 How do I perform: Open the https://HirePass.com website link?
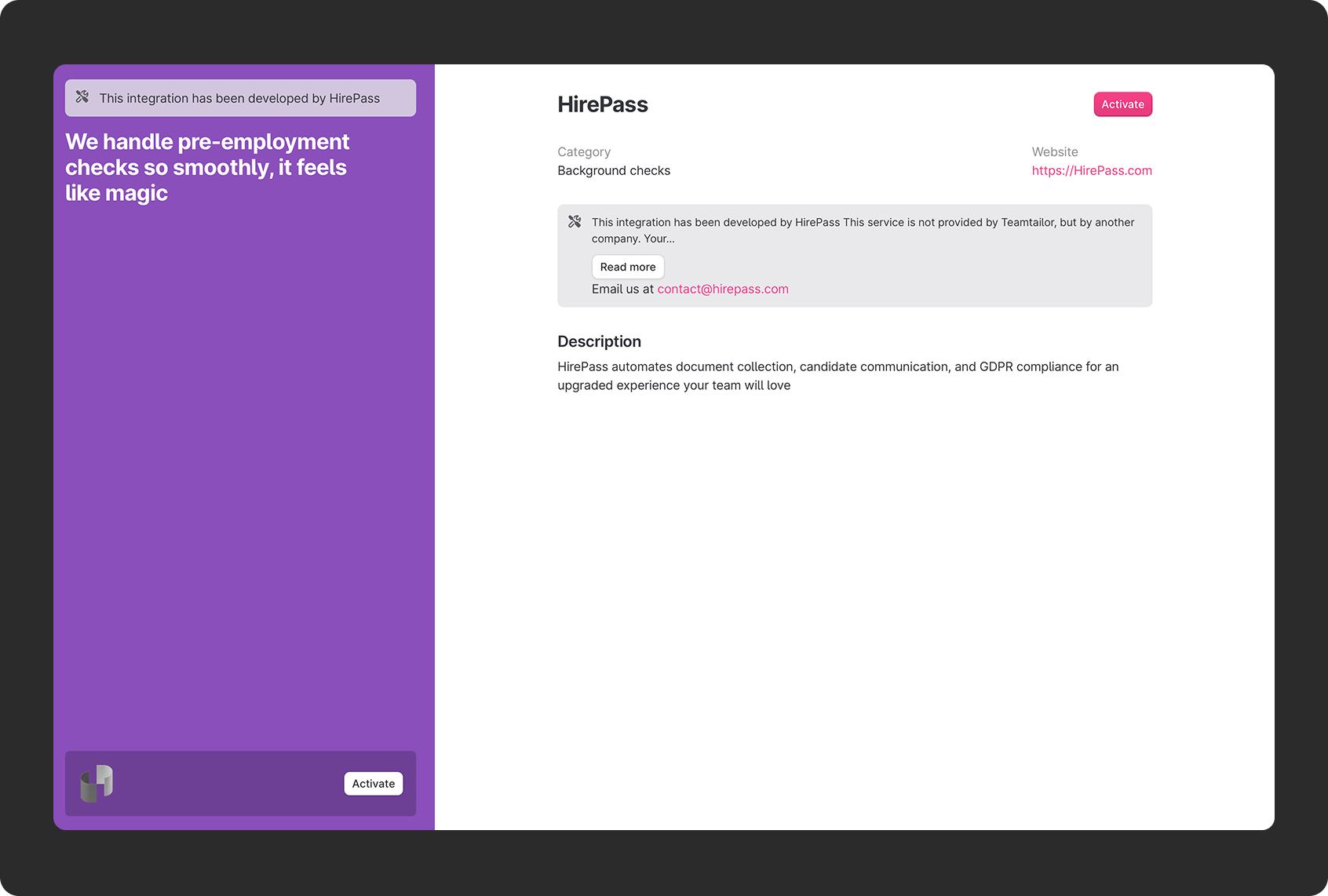(x=1092, y=170)
